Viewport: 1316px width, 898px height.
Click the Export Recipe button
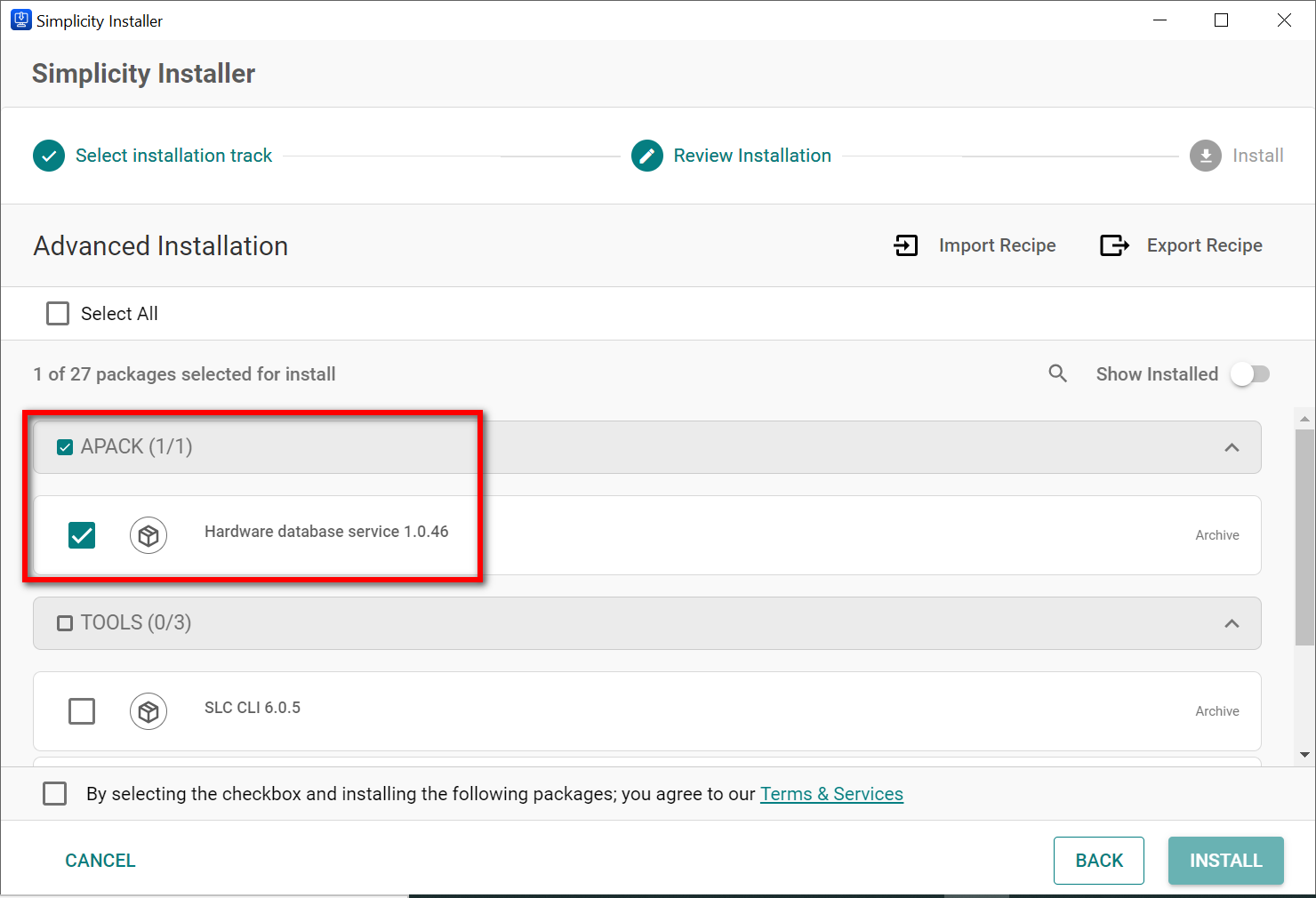tap(1181, 245)
